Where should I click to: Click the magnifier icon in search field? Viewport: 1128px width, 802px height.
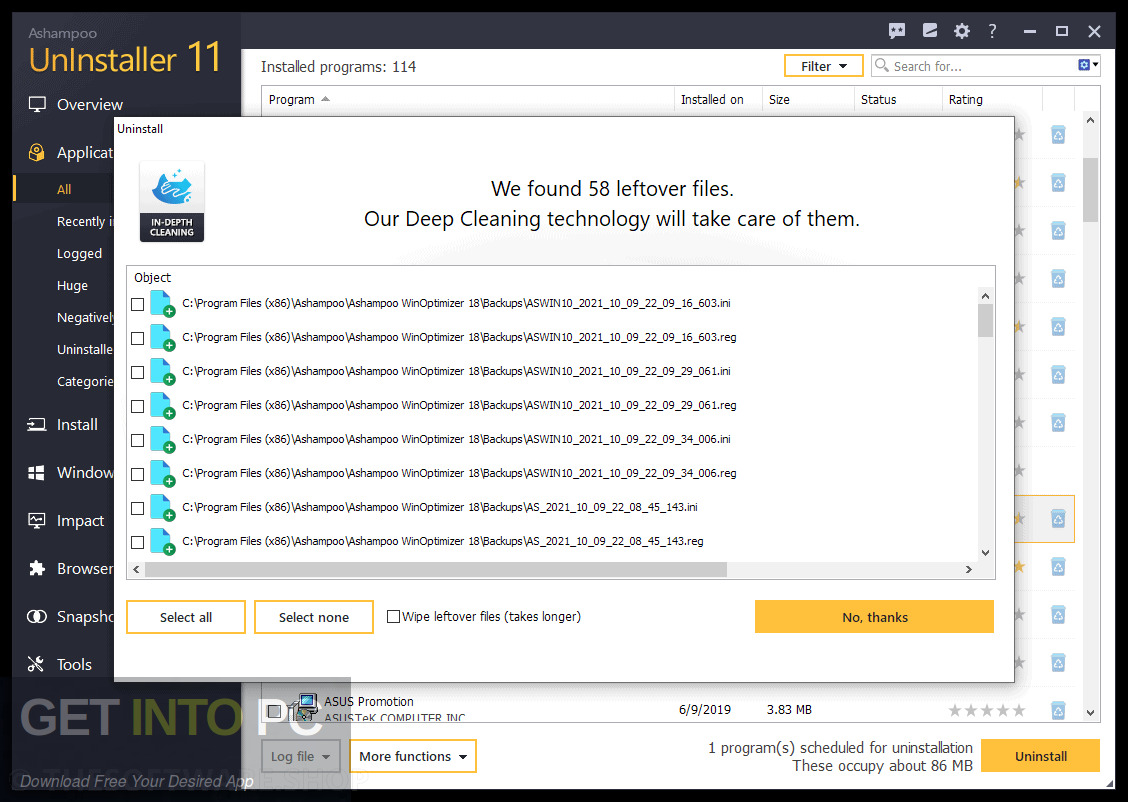click(x=882, y=65)
